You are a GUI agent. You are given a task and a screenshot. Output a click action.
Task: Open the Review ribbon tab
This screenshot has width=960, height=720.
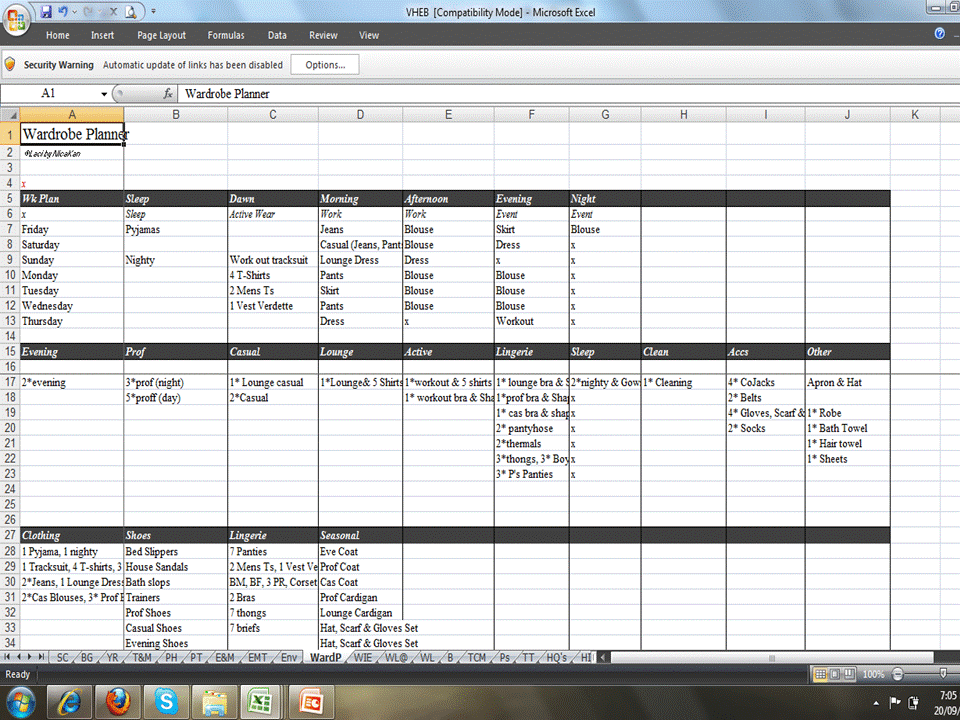point(323,36)
